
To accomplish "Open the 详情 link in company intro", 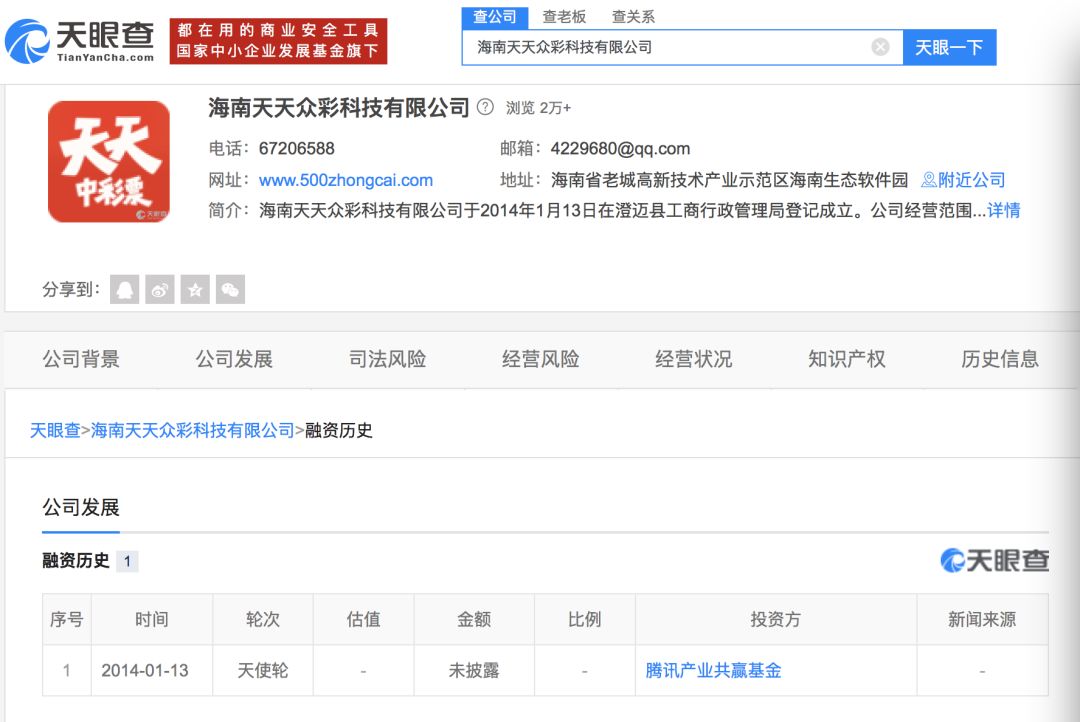I will click(1004, 211).
